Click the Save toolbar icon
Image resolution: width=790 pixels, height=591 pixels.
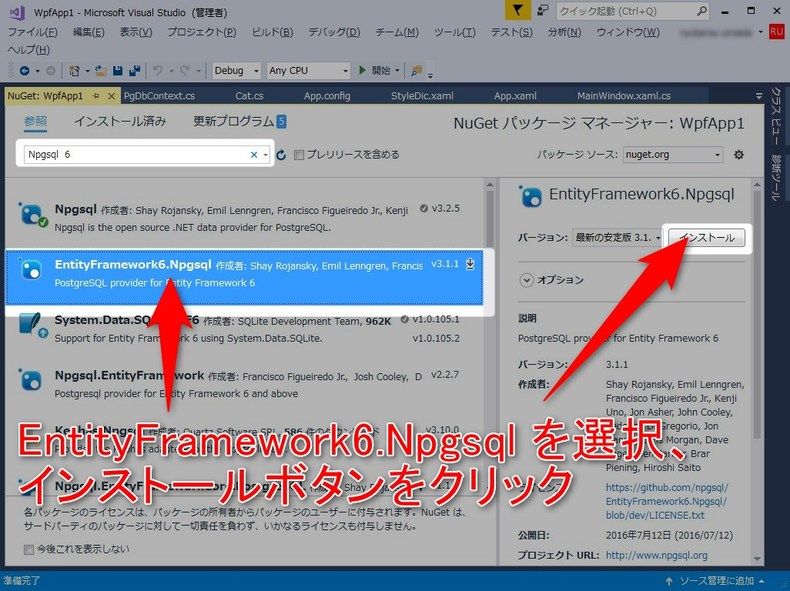coord(118,71)
